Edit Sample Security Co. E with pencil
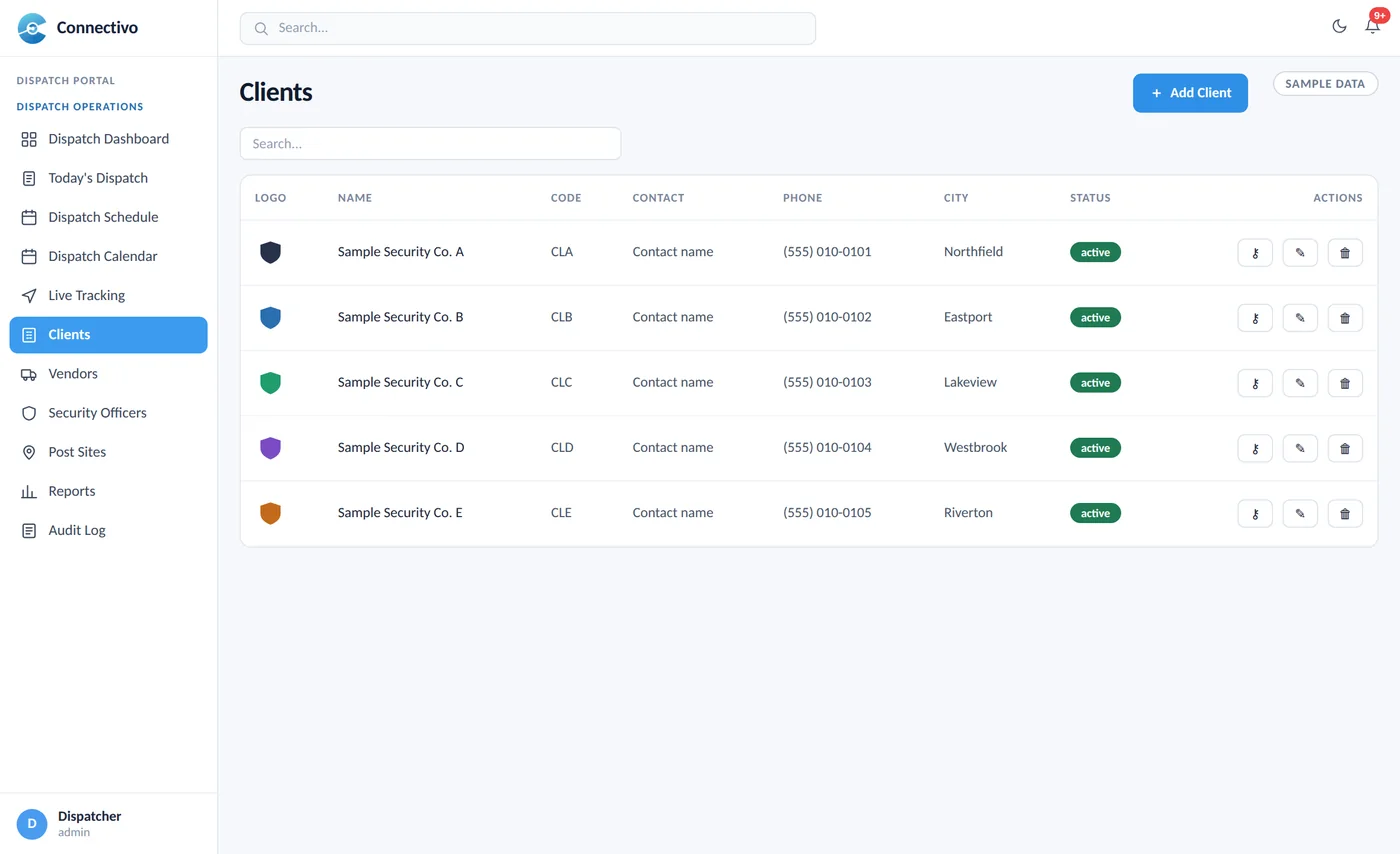Screen dimensions: 1400x854 tap(1300, 514)
